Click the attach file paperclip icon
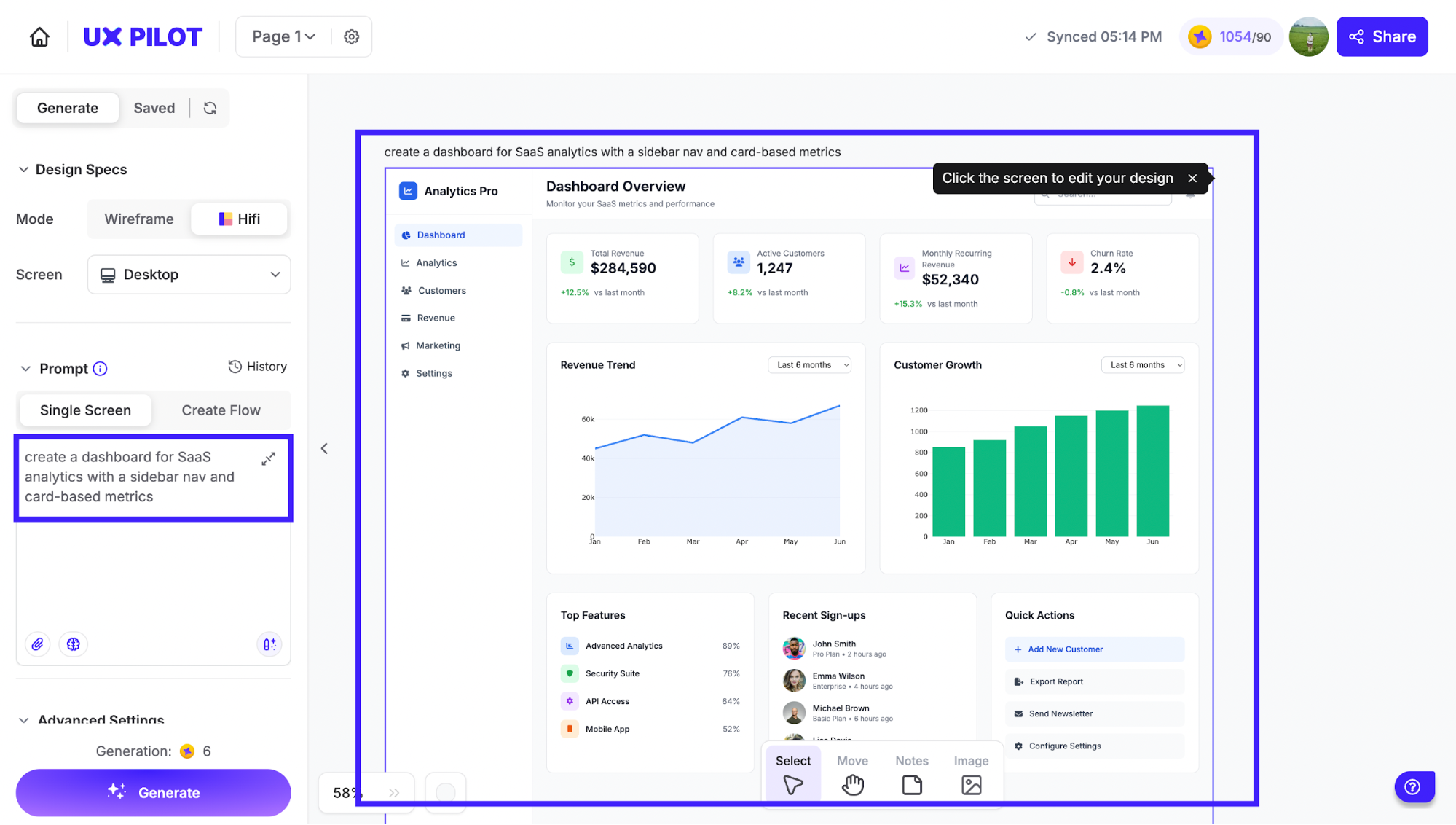 [38, 644]
